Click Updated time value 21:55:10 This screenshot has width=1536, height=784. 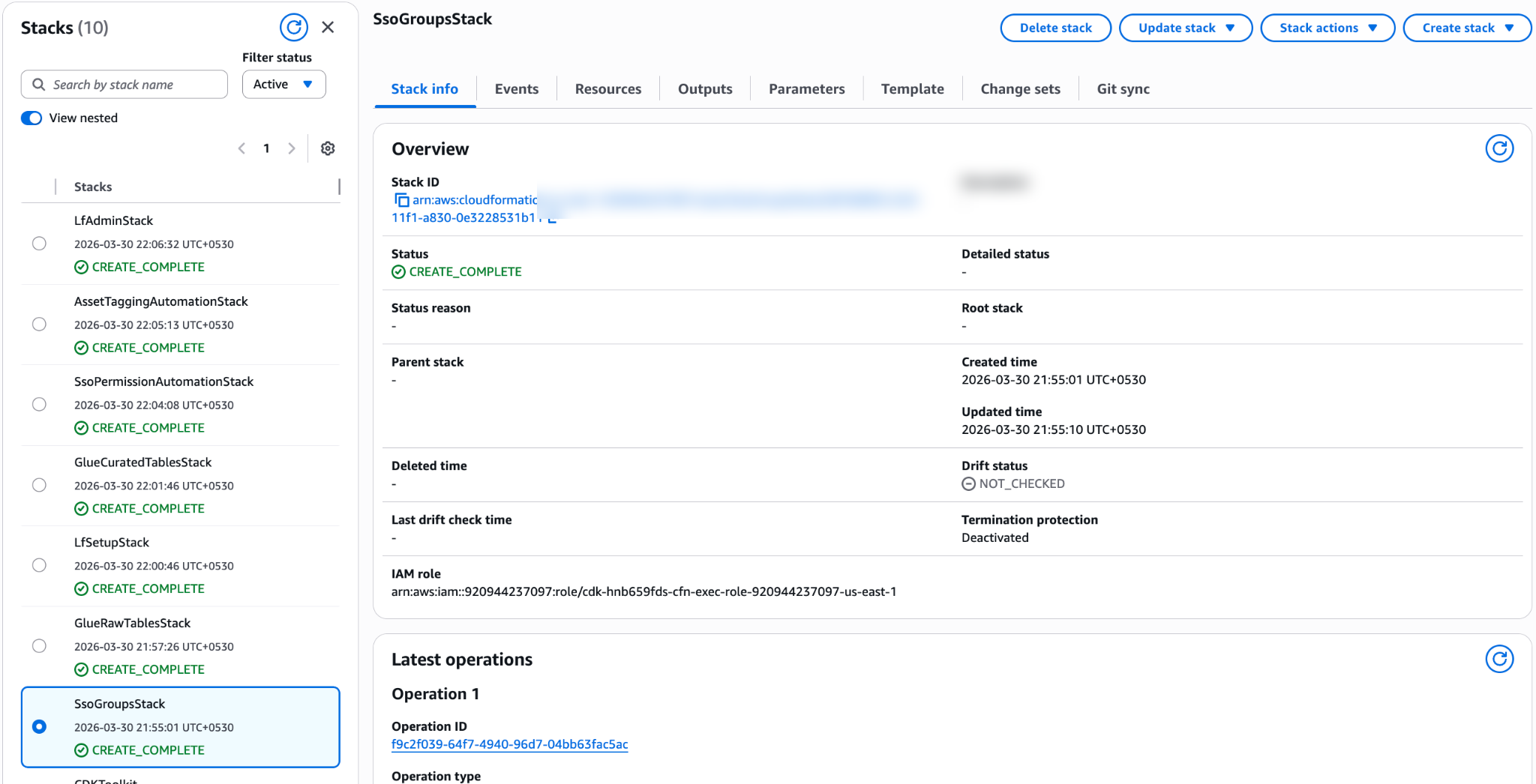pos(1054,429)
